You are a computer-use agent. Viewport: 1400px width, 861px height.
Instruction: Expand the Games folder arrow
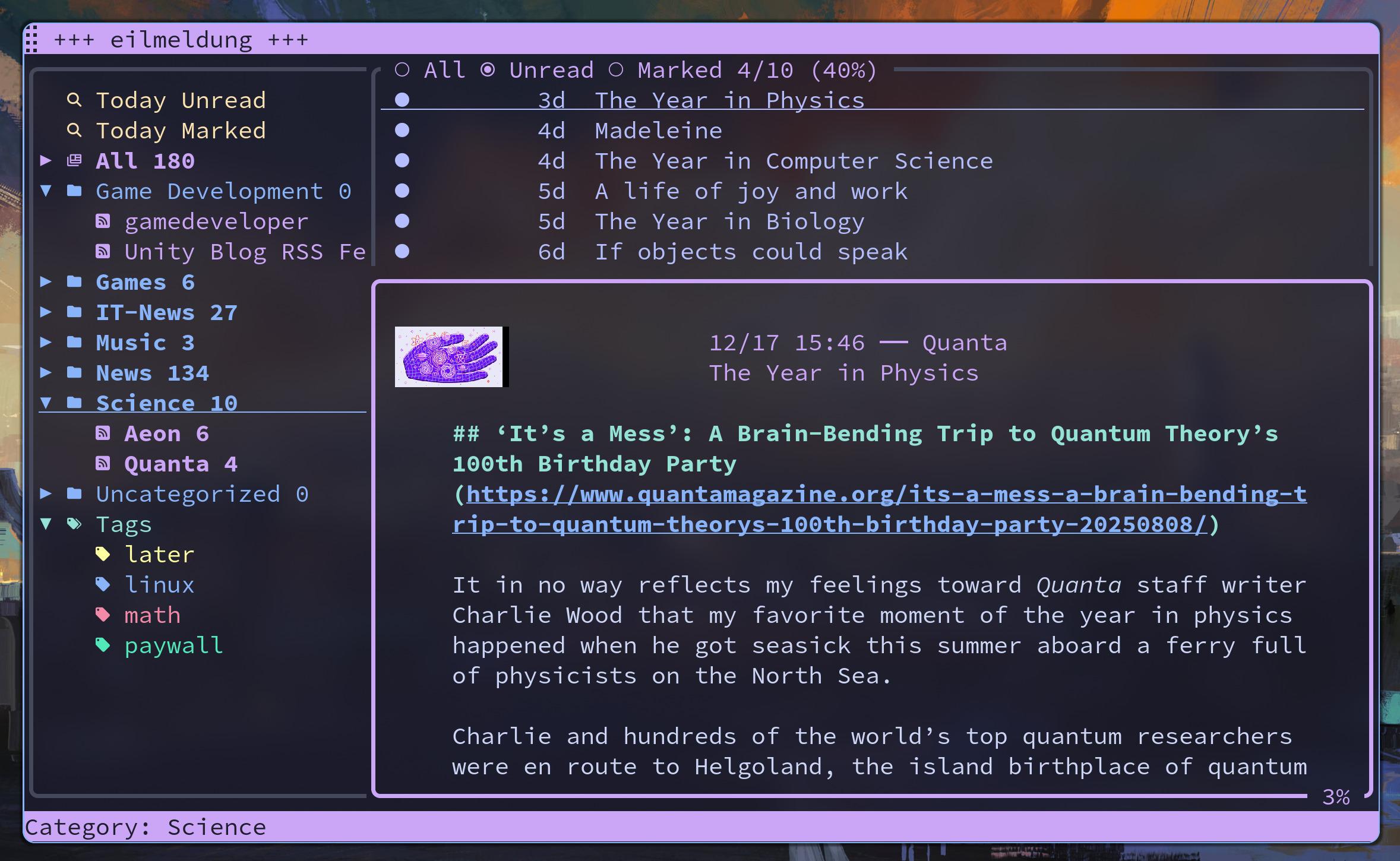click(x=46, y=282)
